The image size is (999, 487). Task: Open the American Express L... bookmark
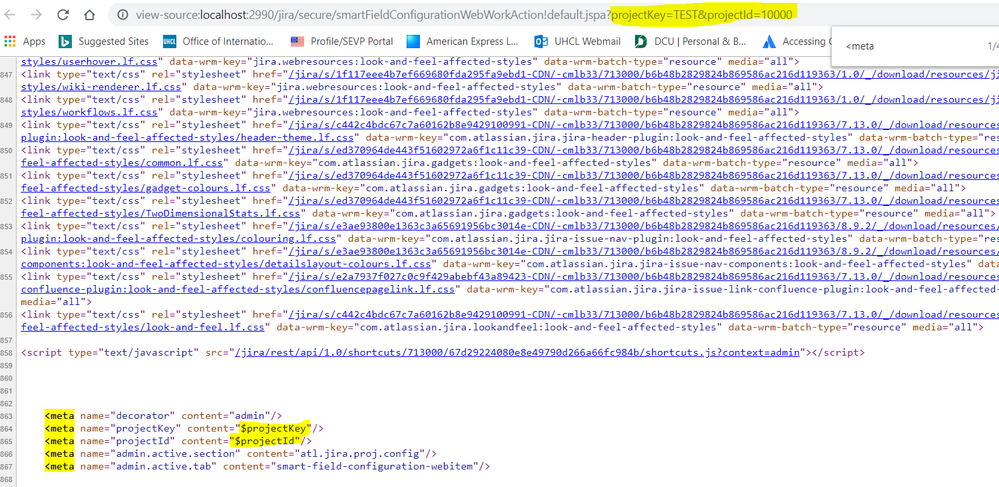[463, 41]
